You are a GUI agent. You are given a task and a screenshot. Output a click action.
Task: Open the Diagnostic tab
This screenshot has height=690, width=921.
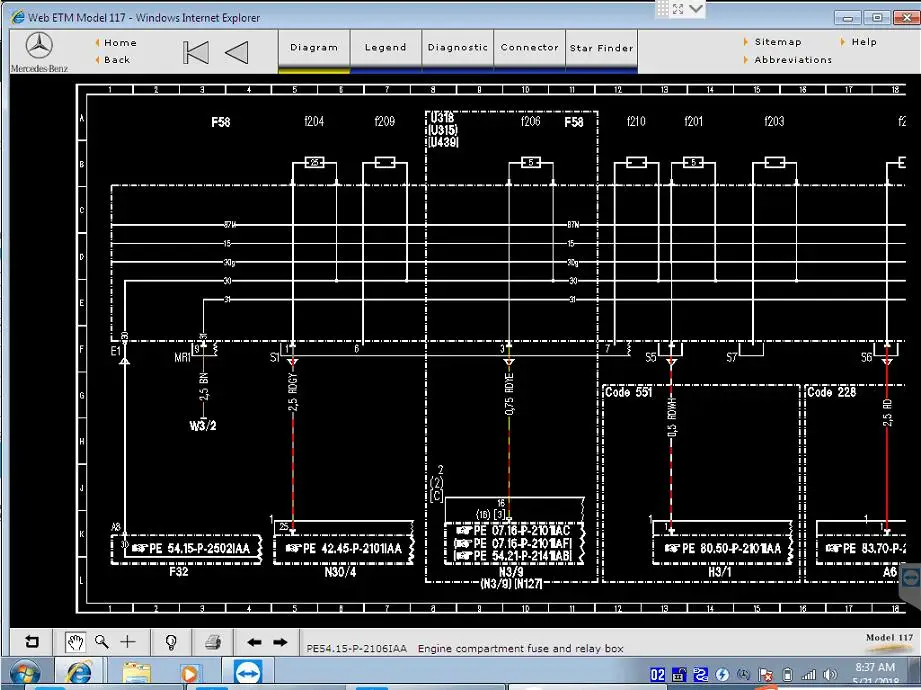(x=458, y=48)
